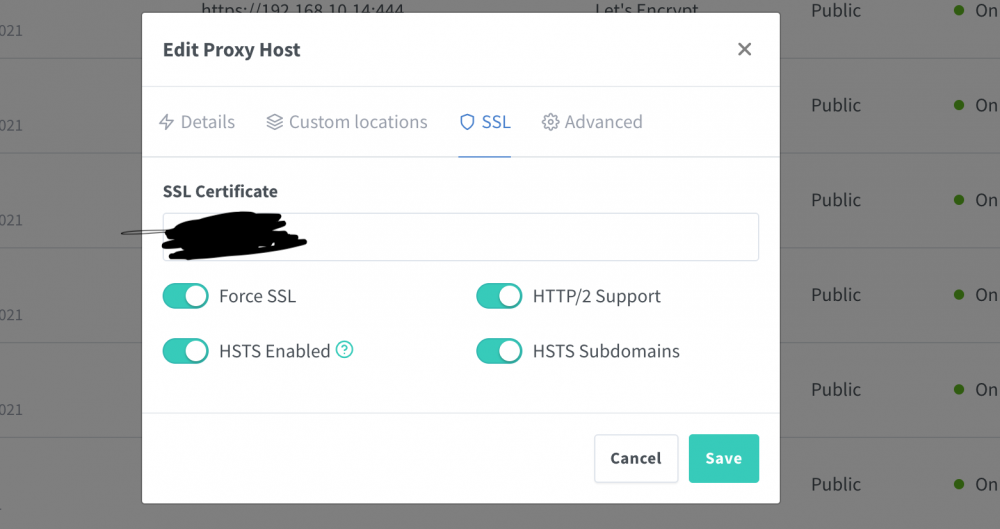Click the Advanced gear icon
Screen dimensions: 1000x529
550,122
